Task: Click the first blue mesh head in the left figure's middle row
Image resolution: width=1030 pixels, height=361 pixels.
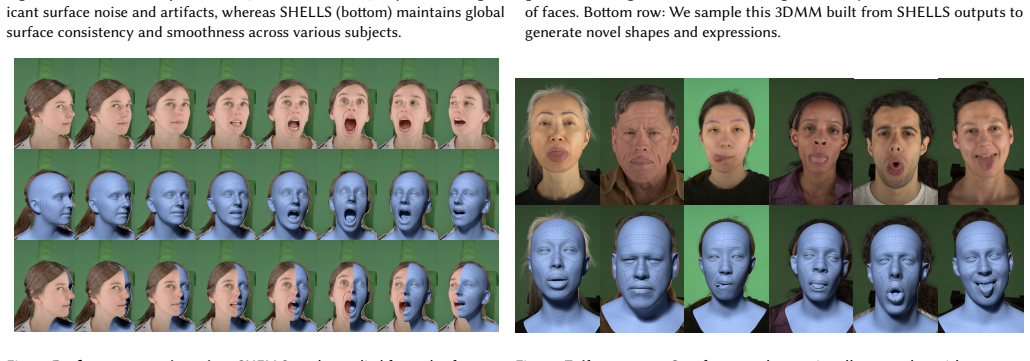Action: 45,194
